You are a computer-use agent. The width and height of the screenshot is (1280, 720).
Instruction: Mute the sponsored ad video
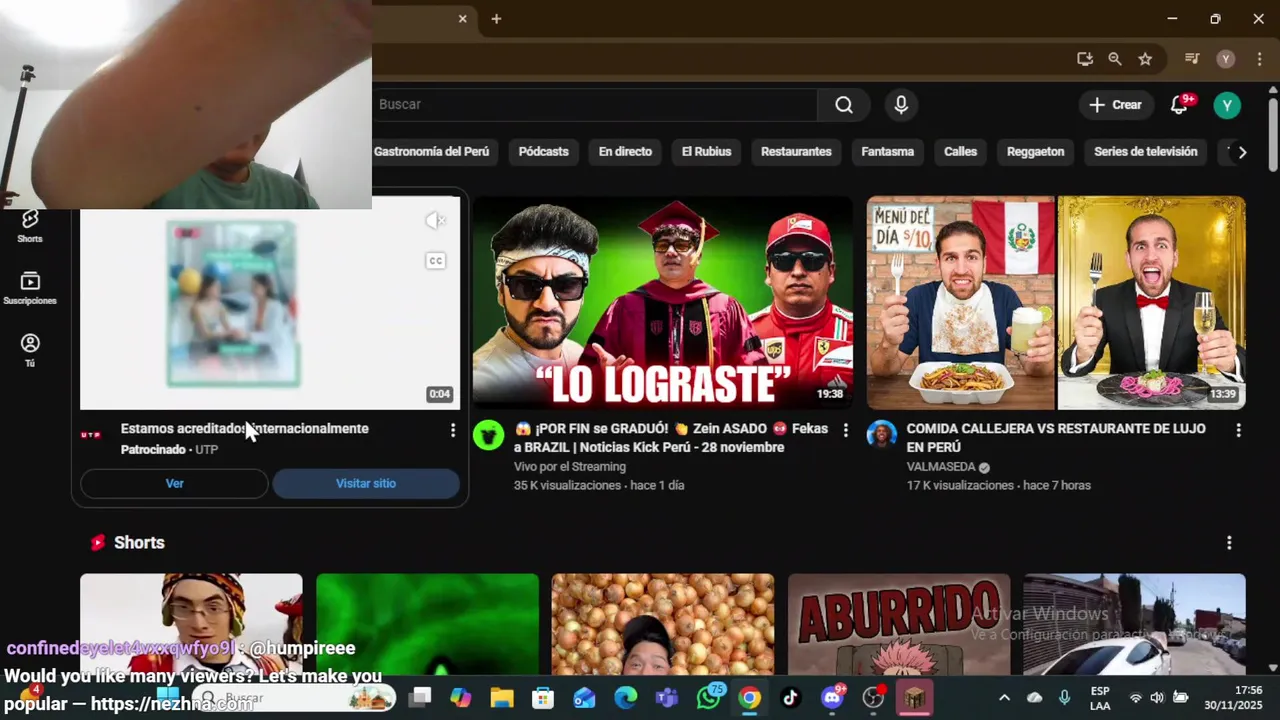435,221
